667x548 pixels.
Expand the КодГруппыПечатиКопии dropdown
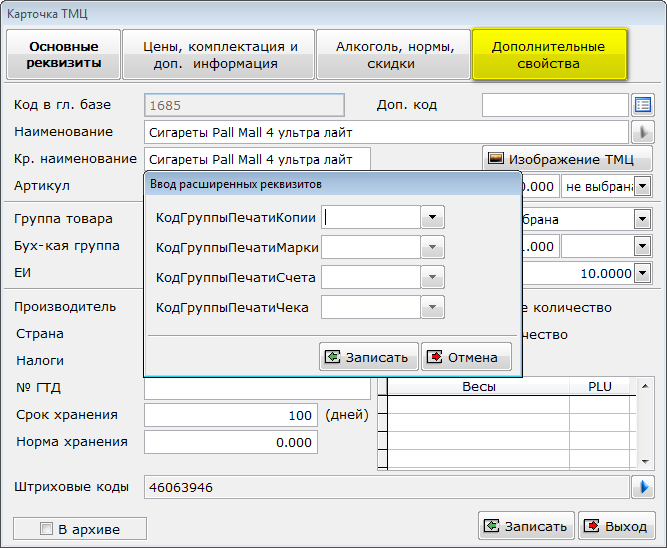(x=432, y=217)
